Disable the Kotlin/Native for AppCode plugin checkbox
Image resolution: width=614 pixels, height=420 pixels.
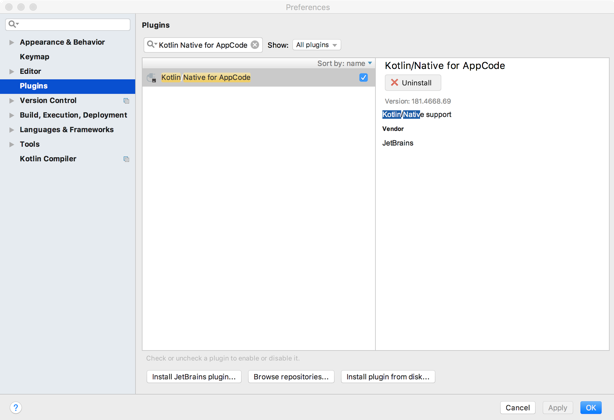[363, 78]
